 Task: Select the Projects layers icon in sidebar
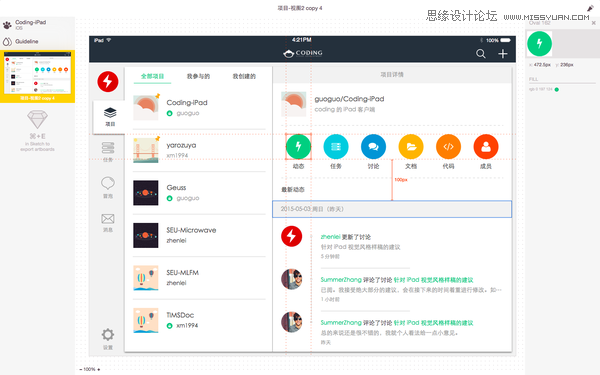[x=110, y=113]
